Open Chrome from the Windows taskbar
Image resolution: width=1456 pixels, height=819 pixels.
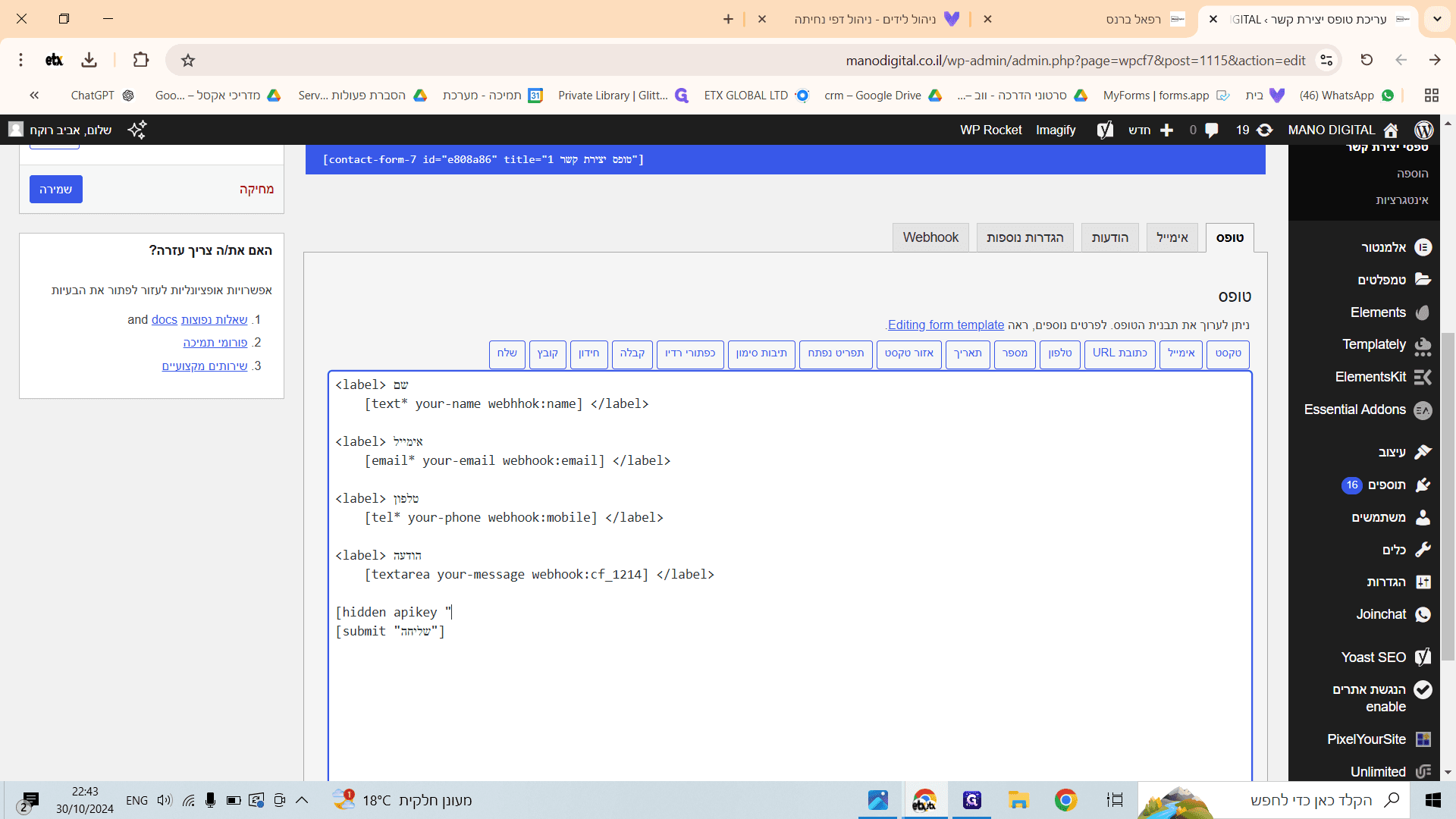tap(1065, 800)
